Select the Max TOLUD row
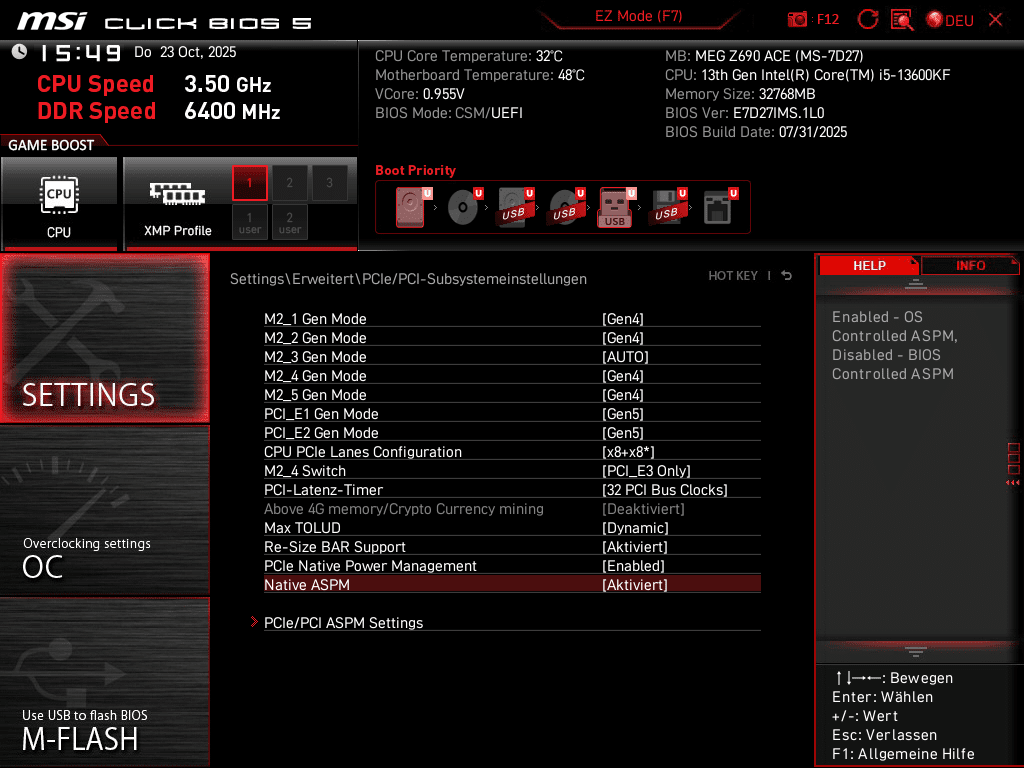 pos(512,528)
